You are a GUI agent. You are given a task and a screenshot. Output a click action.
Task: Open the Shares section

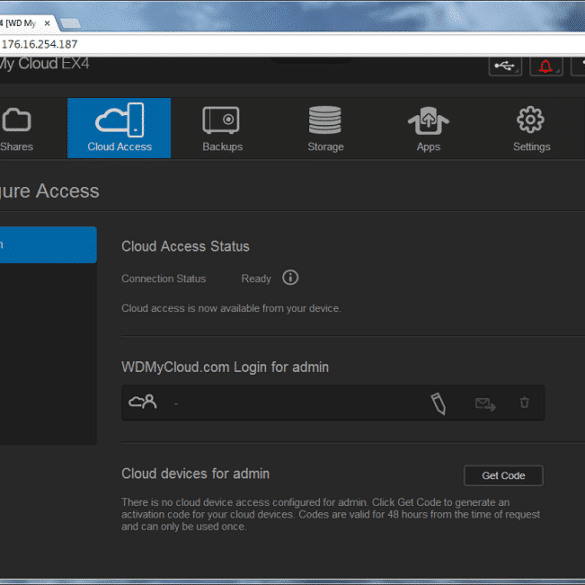16,128
